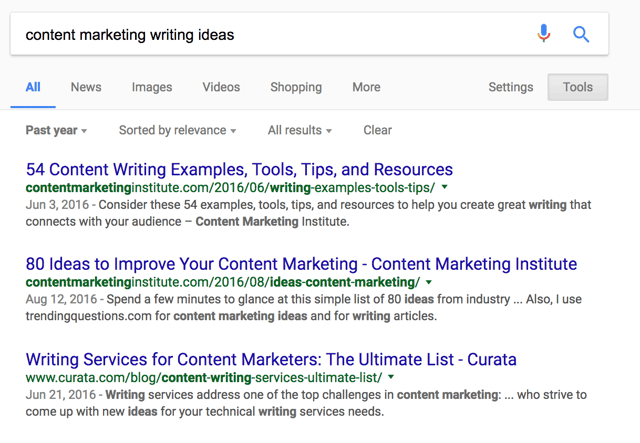The image size is (640, 443).
Task: Expand arrow beside the curata.com URL
Action: (391, 377)
